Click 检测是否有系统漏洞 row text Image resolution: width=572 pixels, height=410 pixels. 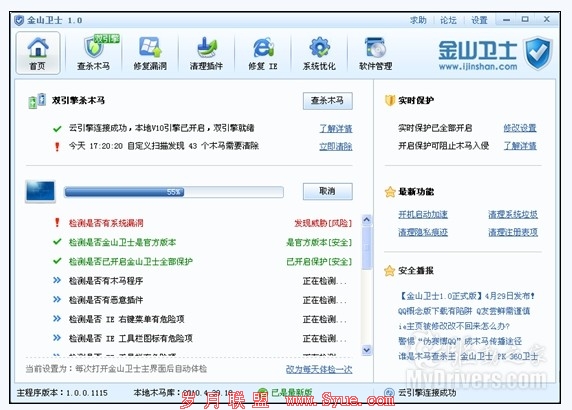pos(106,223)
